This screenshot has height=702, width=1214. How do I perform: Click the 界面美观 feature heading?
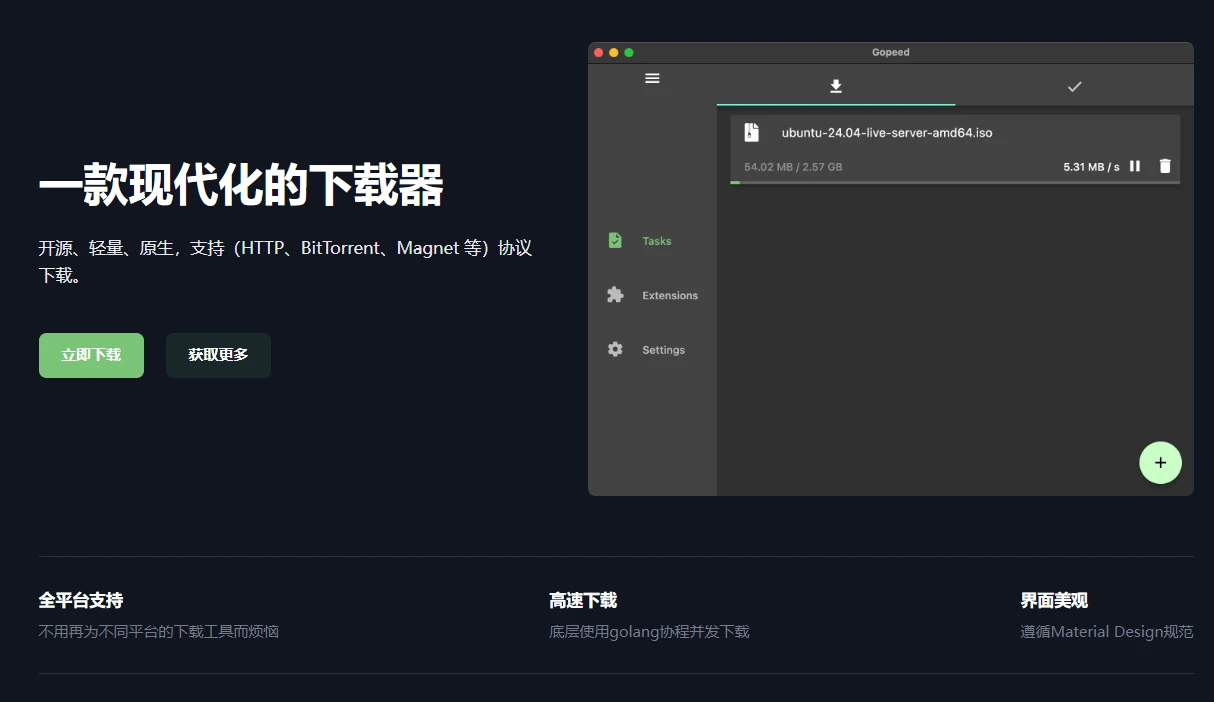(x=1054, y=600)
